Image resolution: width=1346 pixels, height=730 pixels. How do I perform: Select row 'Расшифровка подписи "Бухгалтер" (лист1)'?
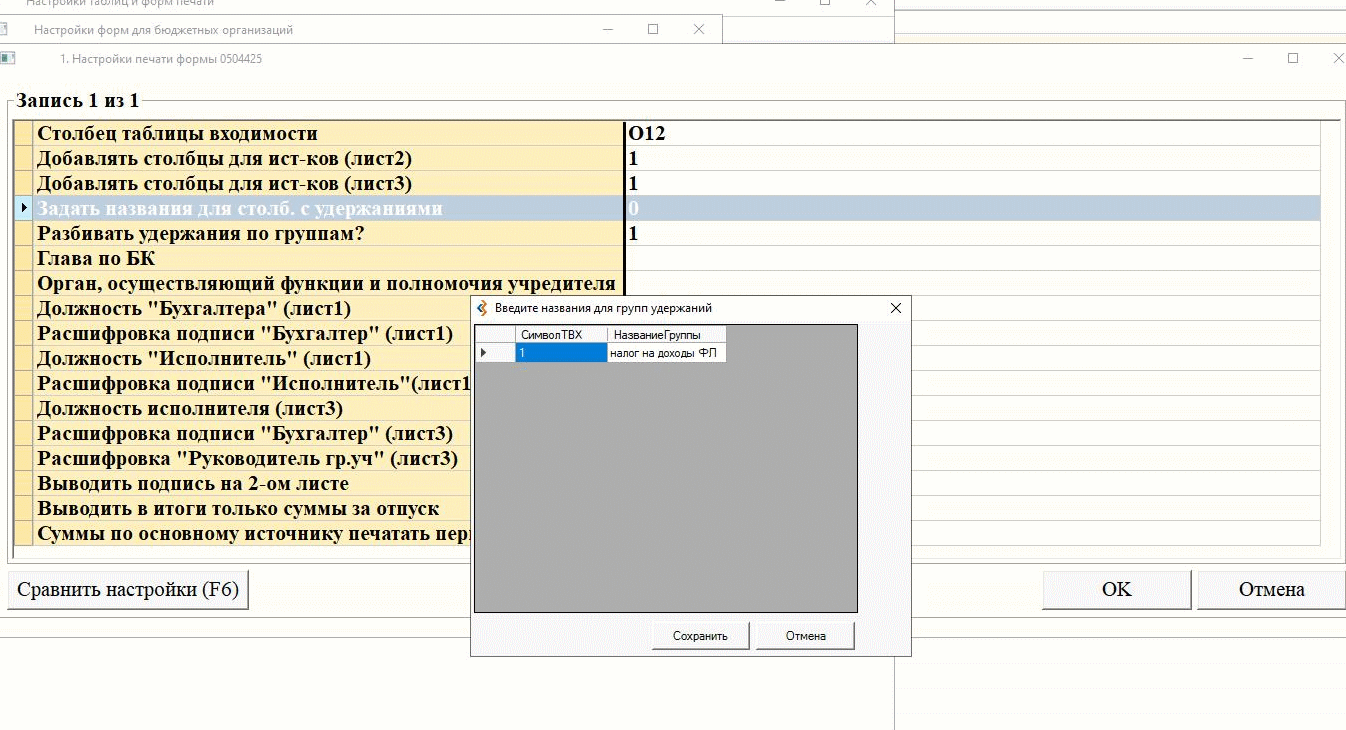click(x=252, y=334)
